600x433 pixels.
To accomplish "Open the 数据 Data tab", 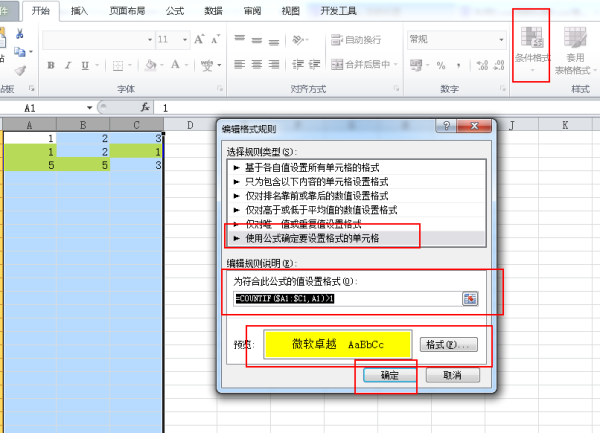I will tap(214, 11).
